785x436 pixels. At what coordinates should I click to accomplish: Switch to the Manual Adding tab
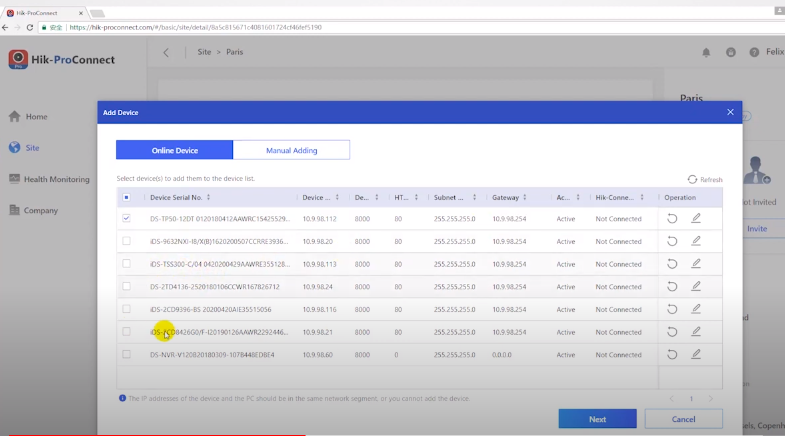tap(291, 150)
